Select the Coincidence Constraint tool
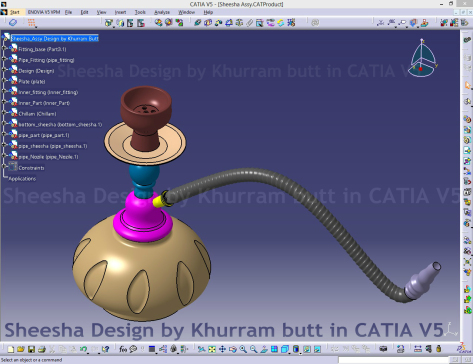This screenshot has height=364, width=473. (x=198, y=23)
